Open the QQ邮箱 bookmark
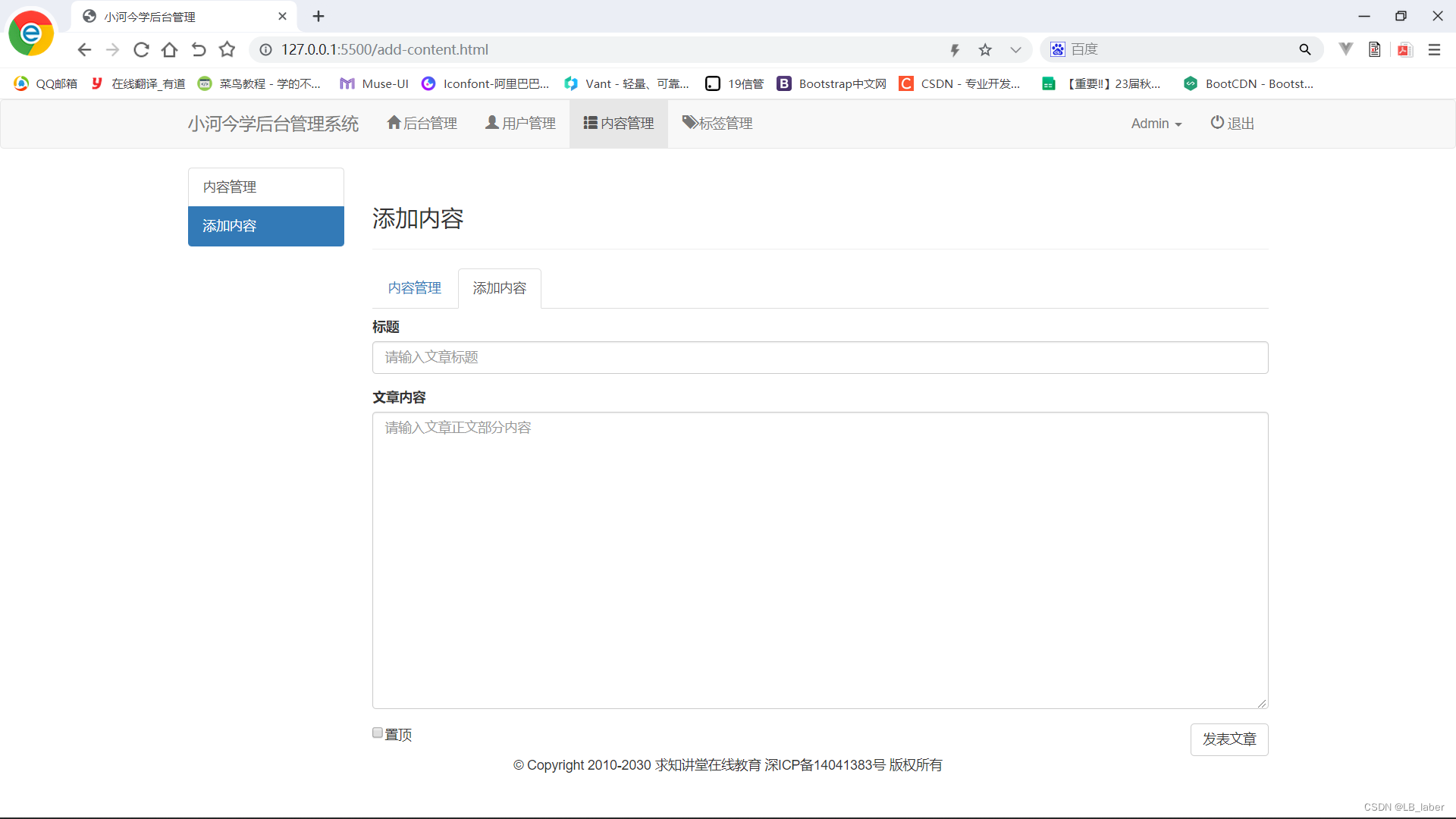This screenshot has height=819, width=1456. [x=45, y=83]
